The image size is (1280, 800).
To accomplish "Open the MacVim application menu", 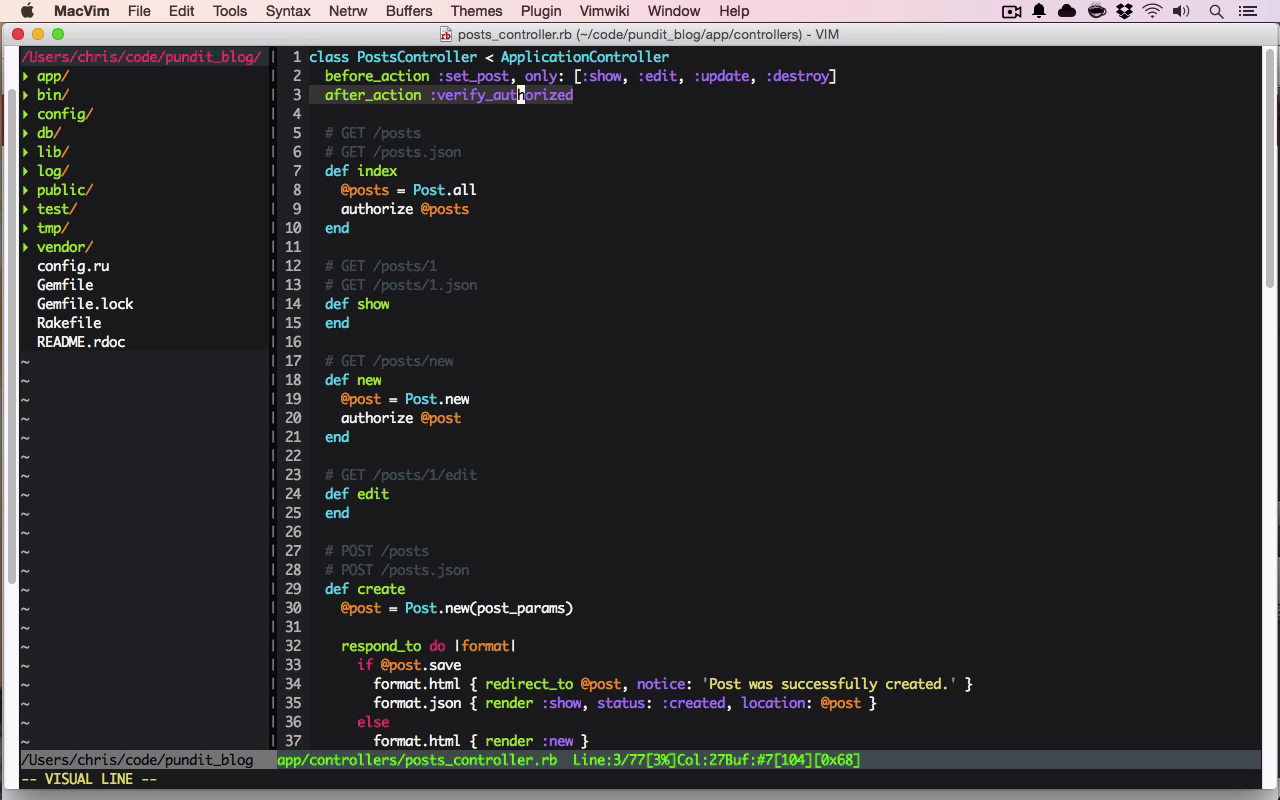I will [83, 11].
